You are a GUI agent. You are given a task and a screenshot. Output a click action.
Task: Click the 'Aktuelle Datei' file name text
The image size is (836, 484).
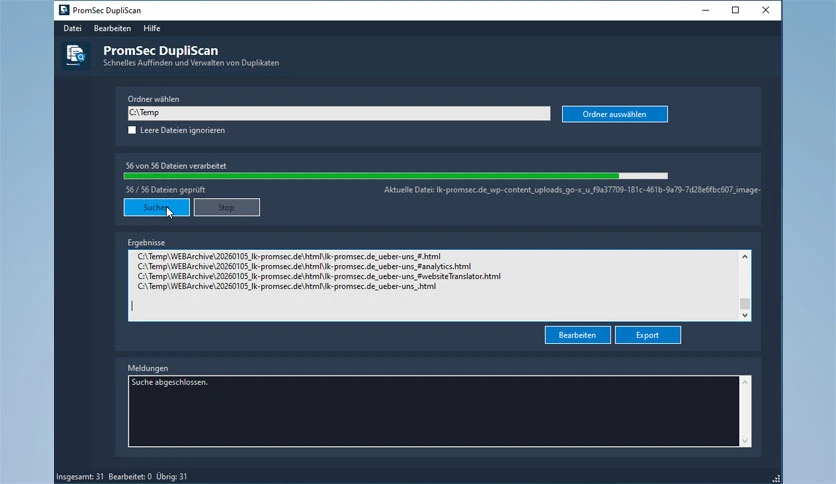pyautogui.click(x=572, y=190)
